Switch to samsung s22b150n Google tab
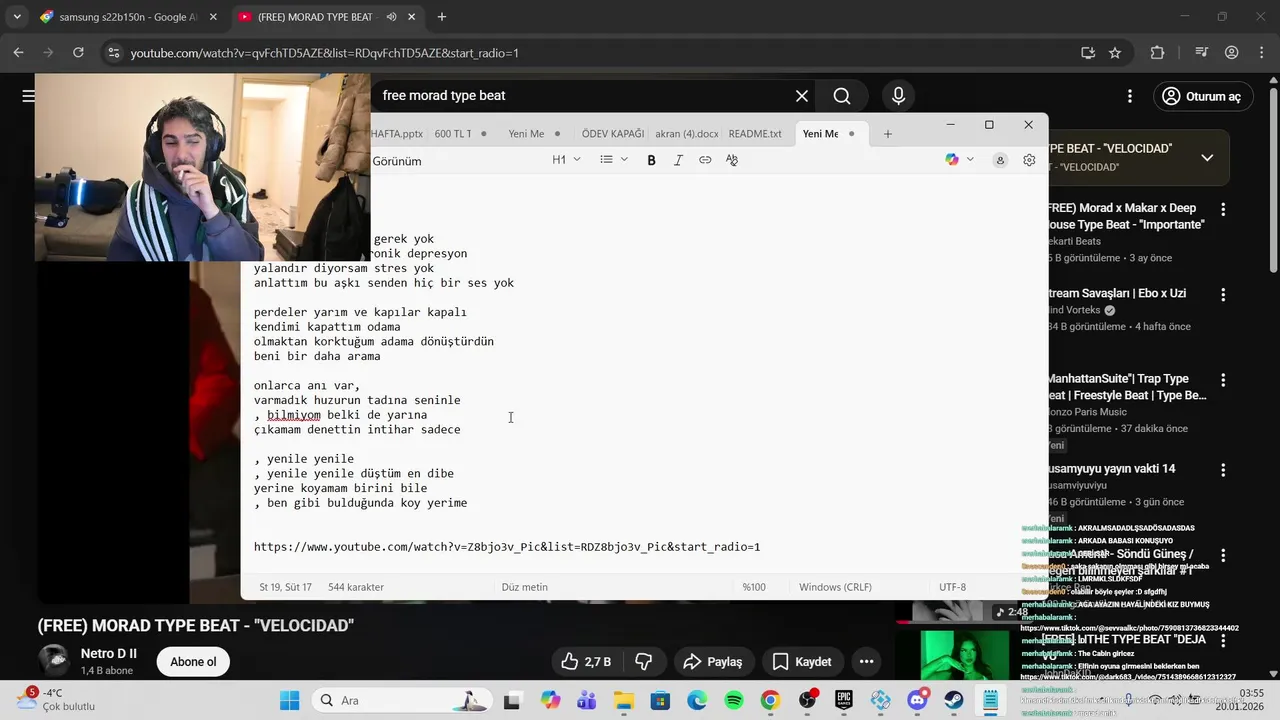 pos(127,17)
